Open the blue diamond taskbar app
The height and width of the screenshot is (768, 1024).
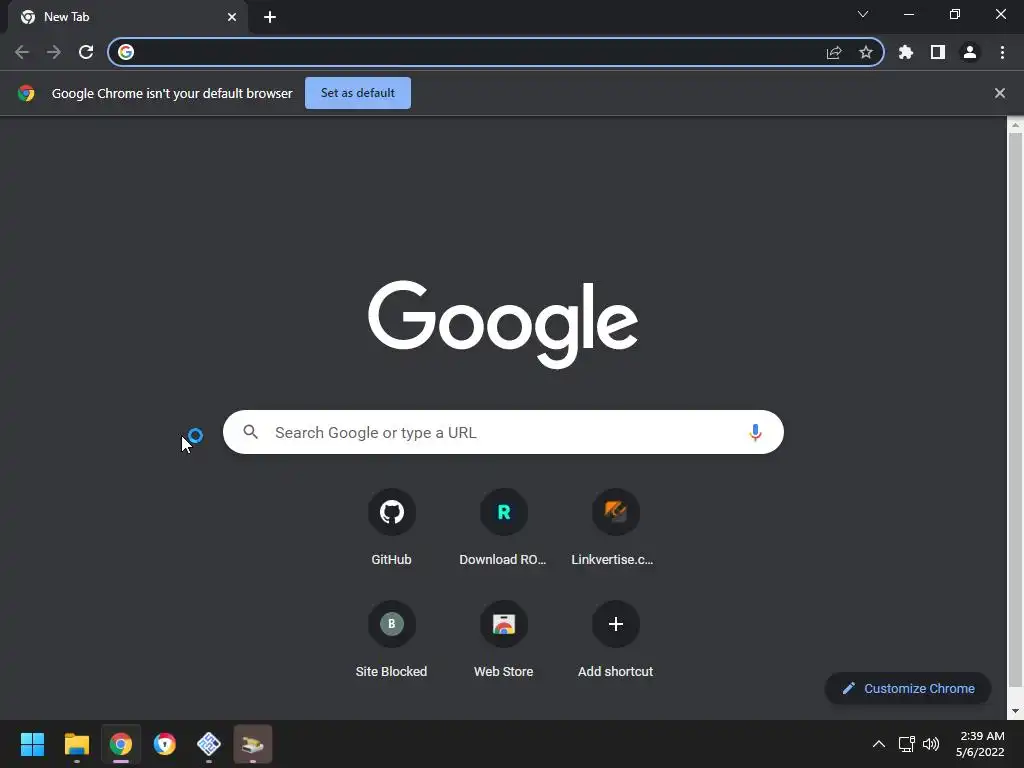(209, 744)
